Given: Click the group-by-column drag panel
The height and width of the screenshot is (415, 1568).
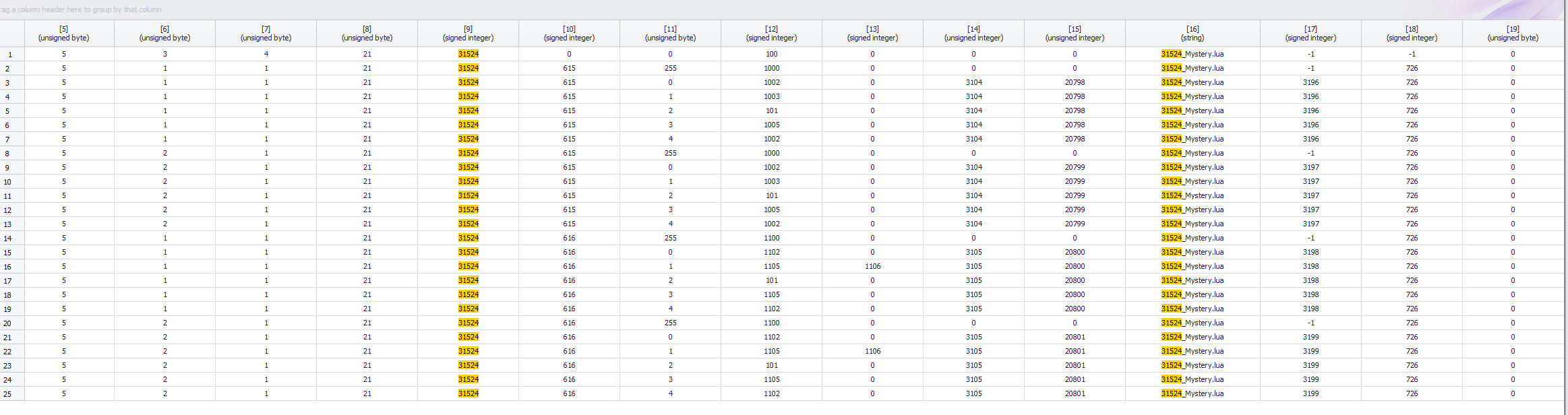Looking at the screenshot, I should coord(782,9).
